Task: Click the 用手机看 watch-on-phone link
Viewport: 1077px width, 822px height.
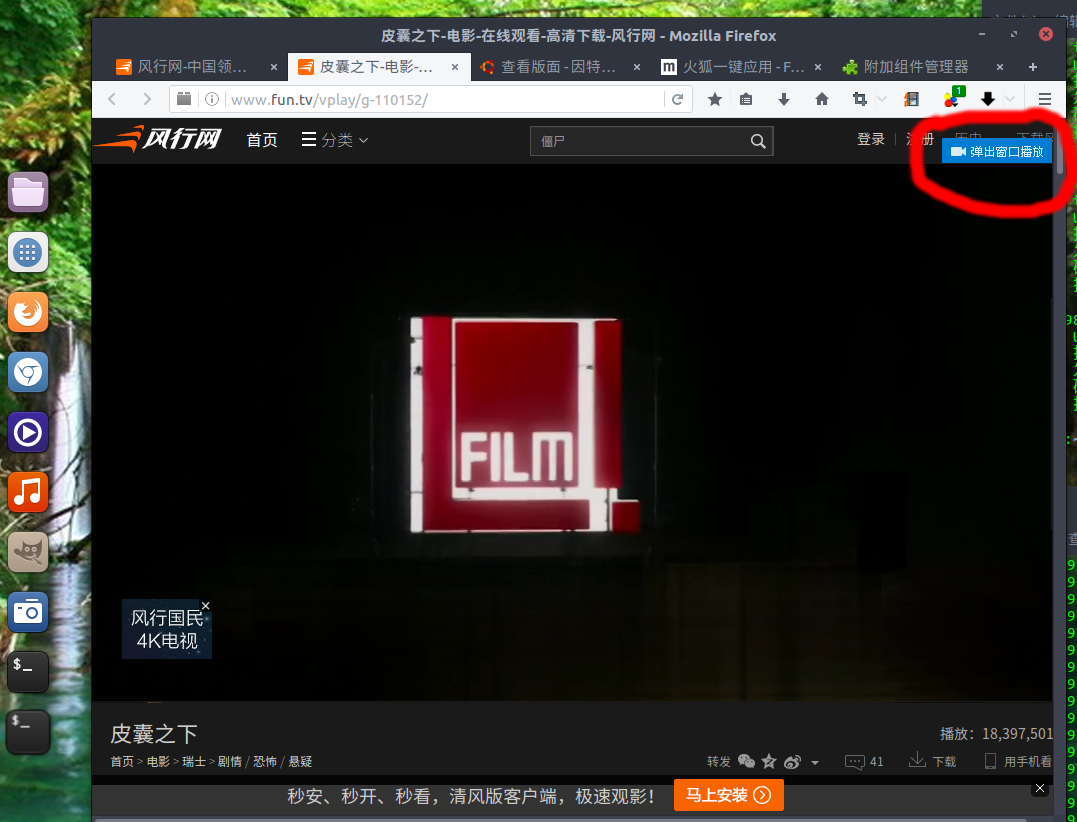Action: 1018,761
